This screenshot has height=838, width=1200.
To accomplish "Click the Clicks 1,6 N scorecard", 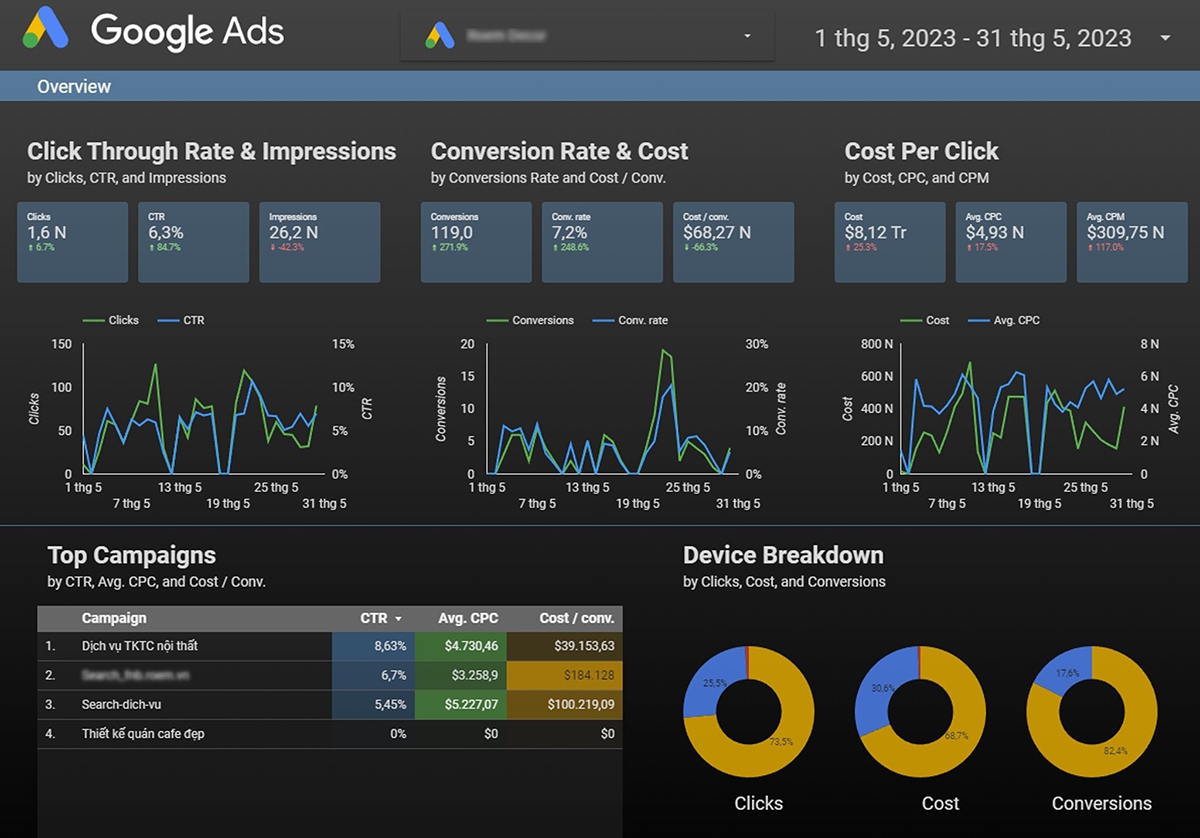I will [72, 242].
